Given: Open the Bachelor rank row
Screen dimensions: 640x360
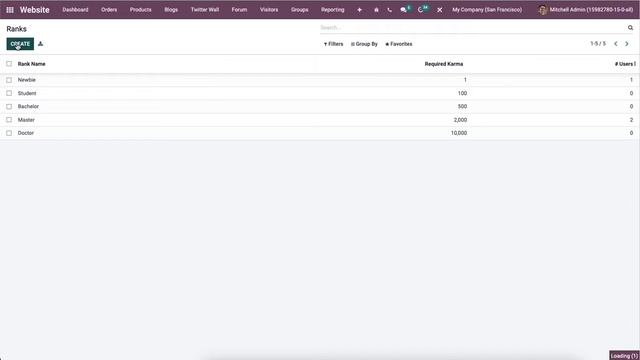Looking at the screenshot, I should click(x=320, y=107).
